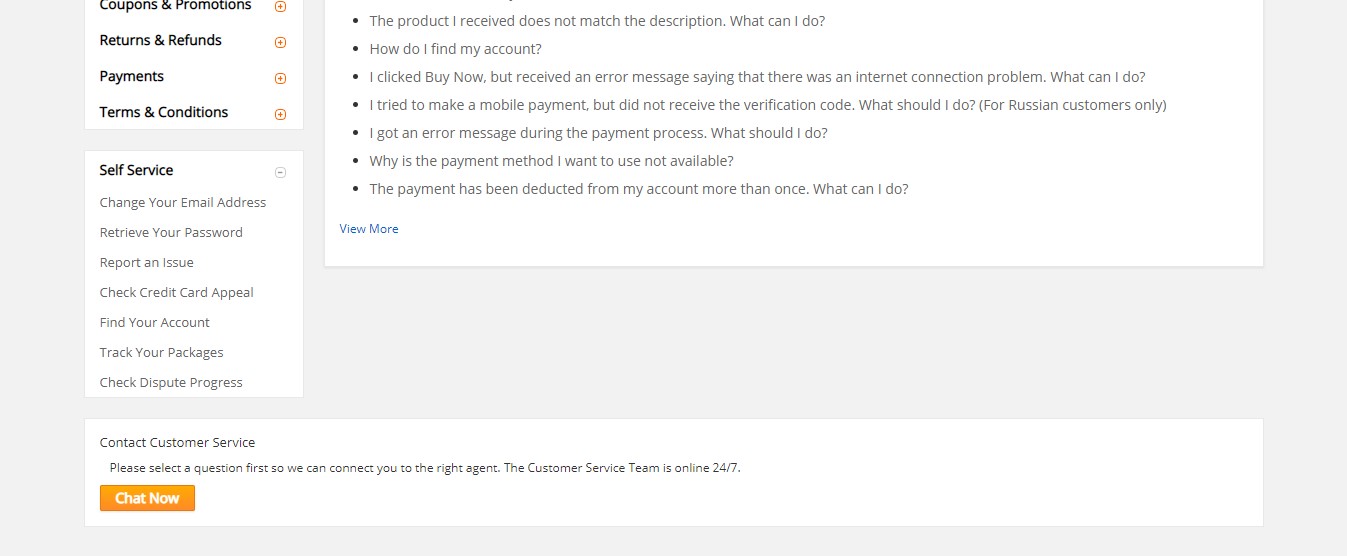
Task: Collapse the Self Service minus icon
Action: (x=280, y=172)
